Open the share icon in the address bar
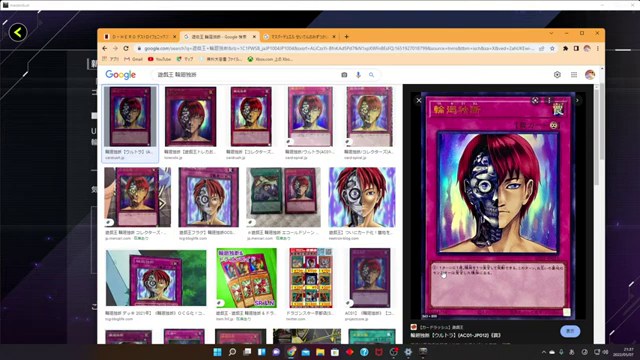This screenshot has width=640, height=360. point(542,48)
